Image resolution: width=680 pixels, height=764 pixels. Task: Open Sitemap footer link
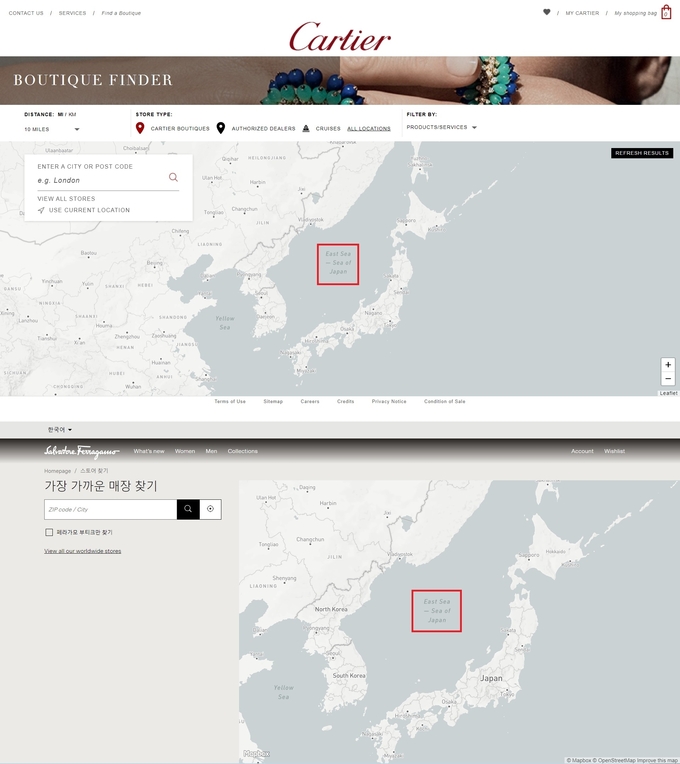tap(273, 401)
